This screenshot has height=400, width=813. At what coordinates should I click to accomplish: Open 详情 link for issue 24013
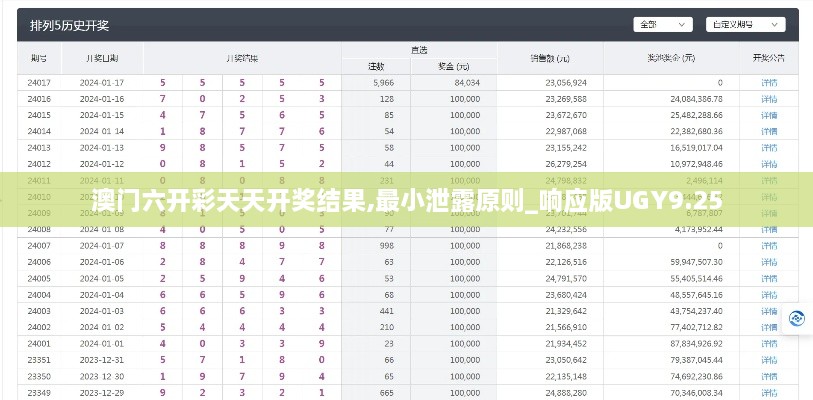pyautogui.click(x=769, y=148)
